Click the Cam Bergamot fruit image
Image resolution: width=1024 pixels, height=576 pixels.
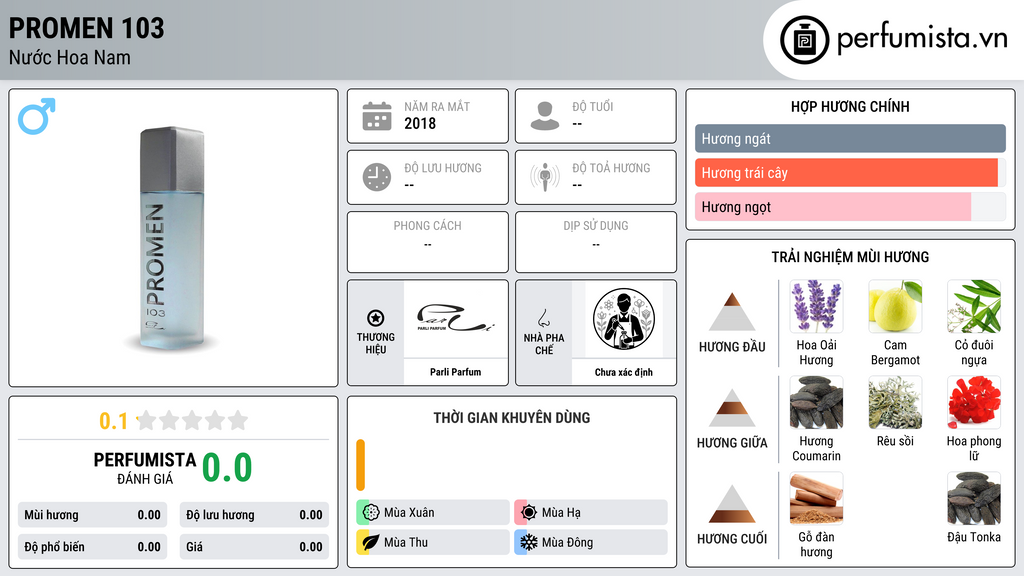895,306
